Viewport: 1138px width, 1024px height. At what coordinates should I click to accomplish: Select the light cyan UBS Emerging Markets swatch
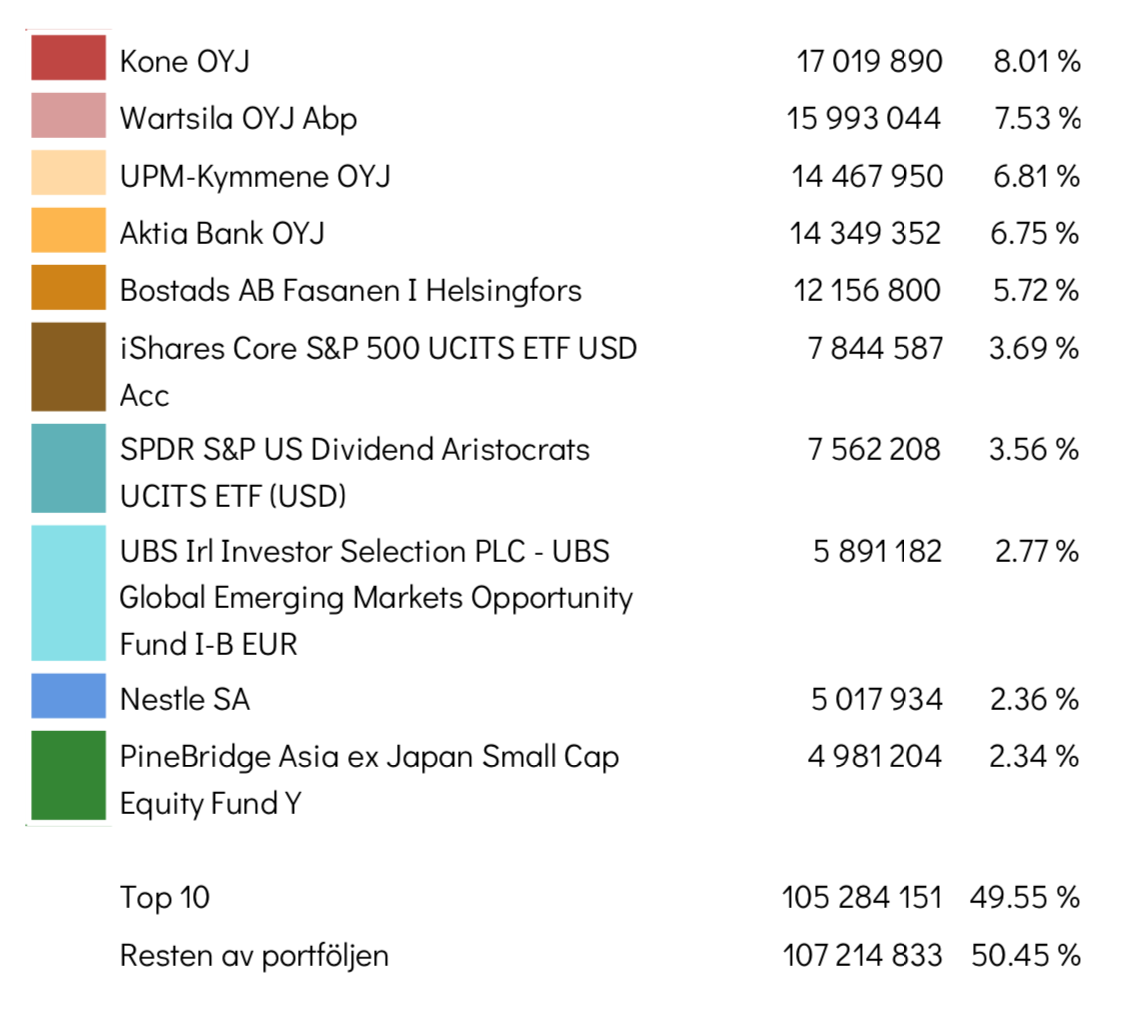(68, 593)
